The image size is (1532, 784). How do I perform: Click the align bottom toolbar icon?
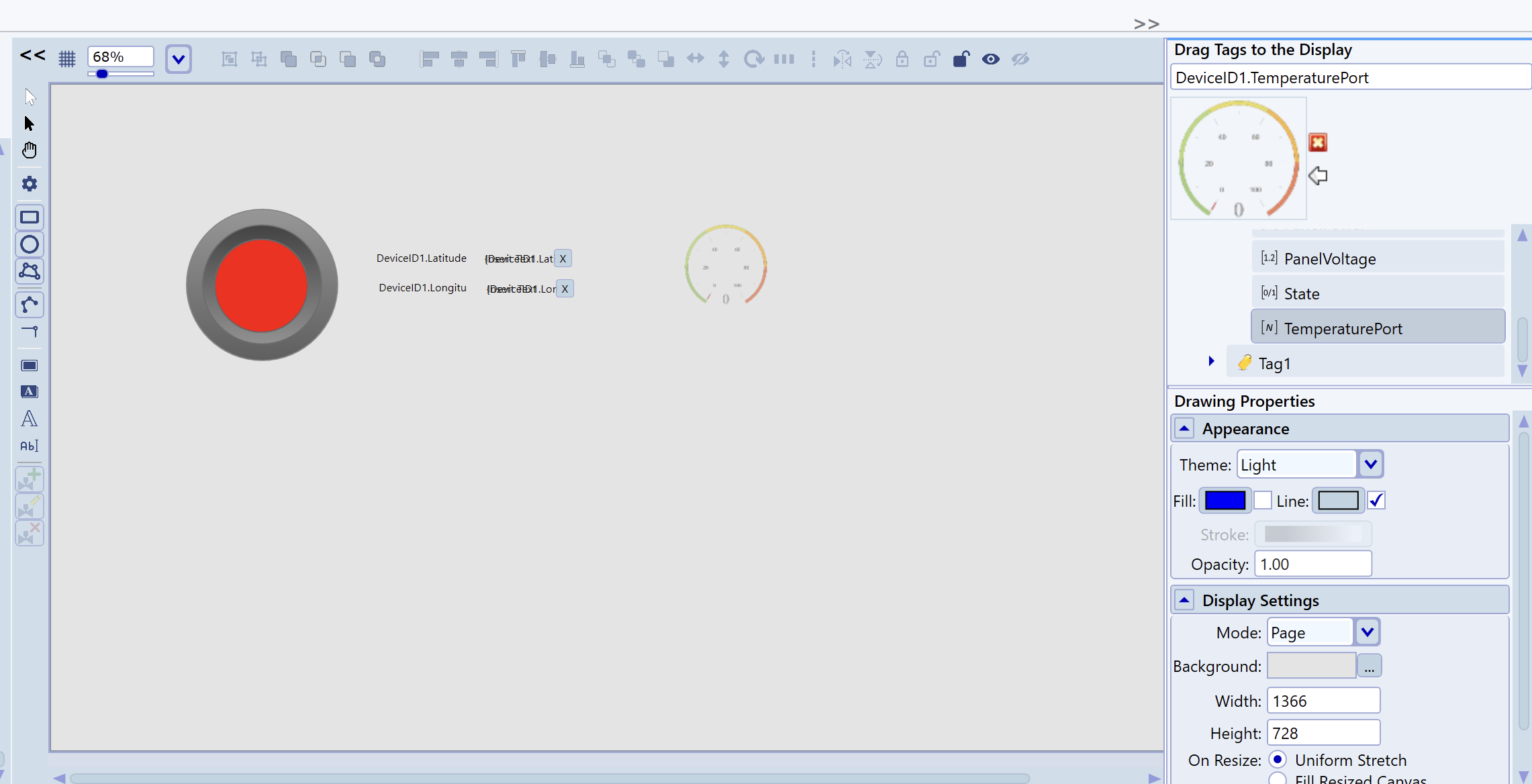577,59
